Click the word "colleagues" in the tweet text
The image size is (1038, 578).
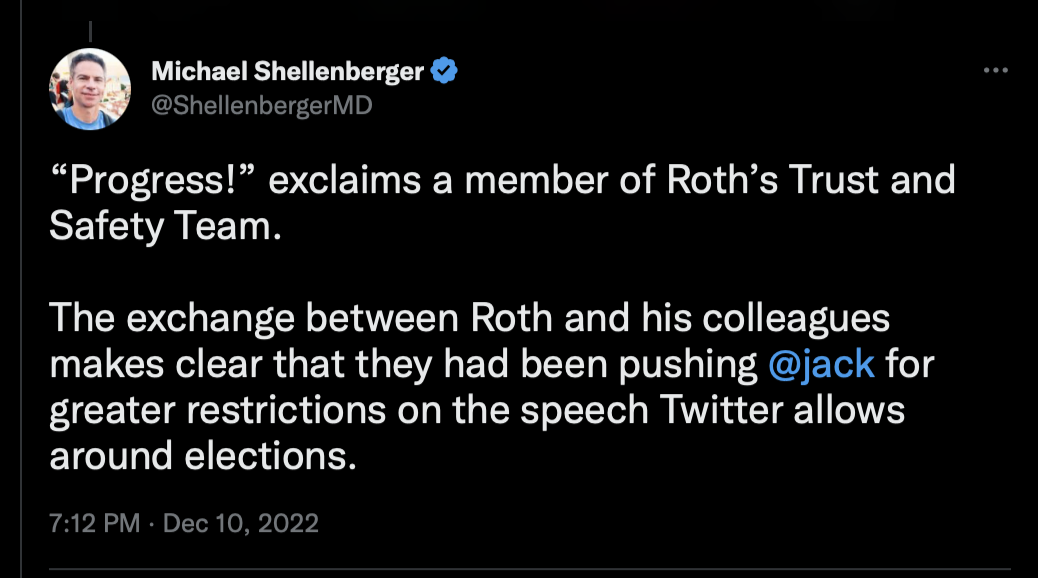coord(796,318)
